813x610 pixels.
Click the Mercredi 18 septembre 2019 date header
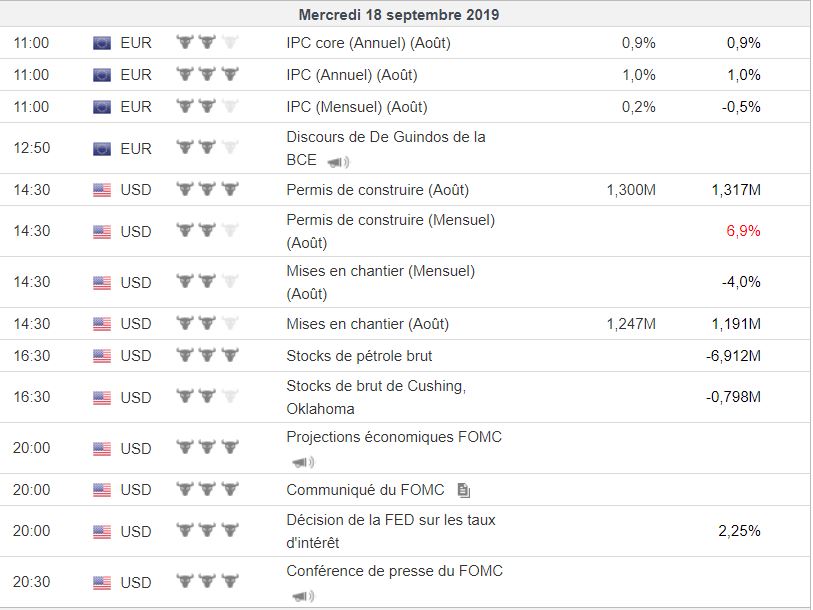click(x=399, y=15)
